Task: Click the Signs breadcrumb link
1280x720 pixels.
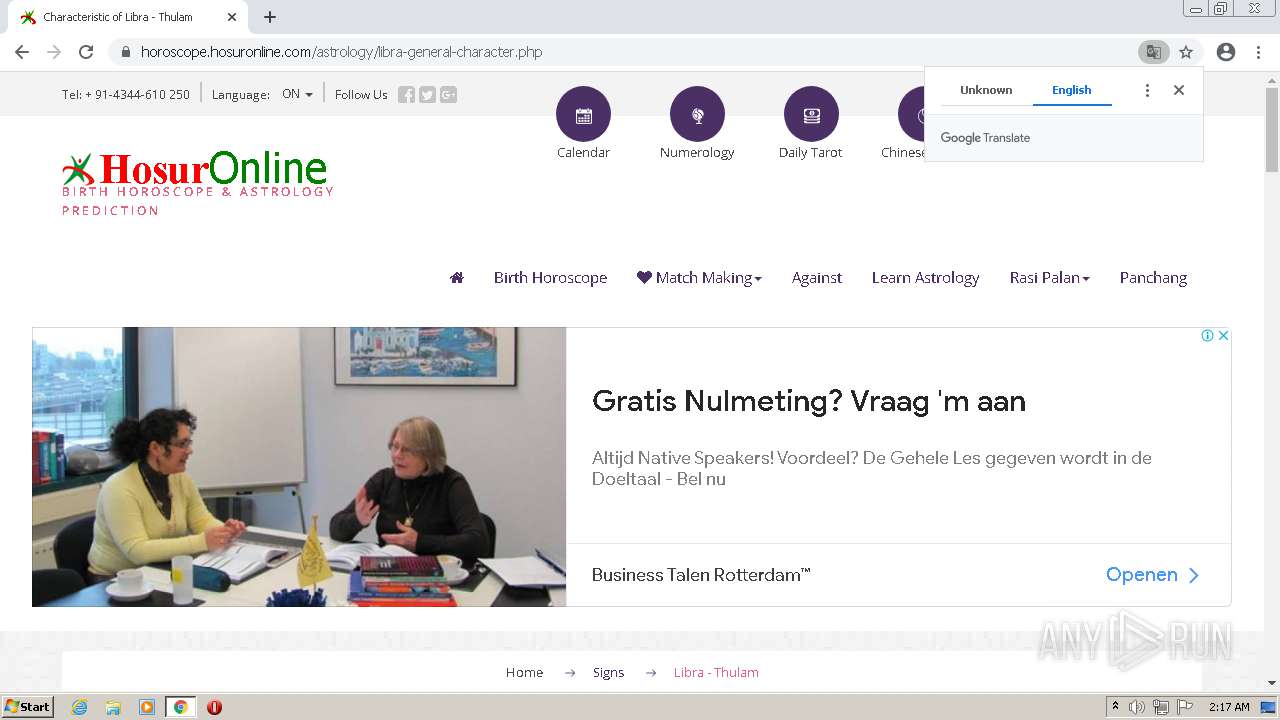Action: (608, 672)
